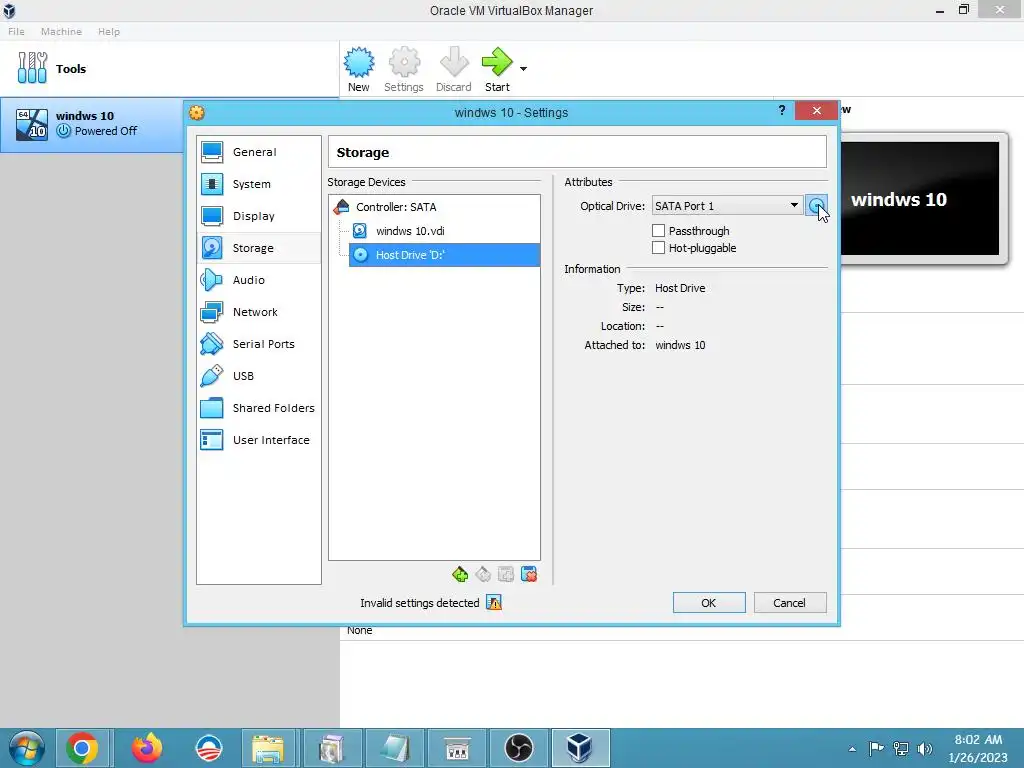Click the remove storage attachment icon

click(x=529, y=575)
